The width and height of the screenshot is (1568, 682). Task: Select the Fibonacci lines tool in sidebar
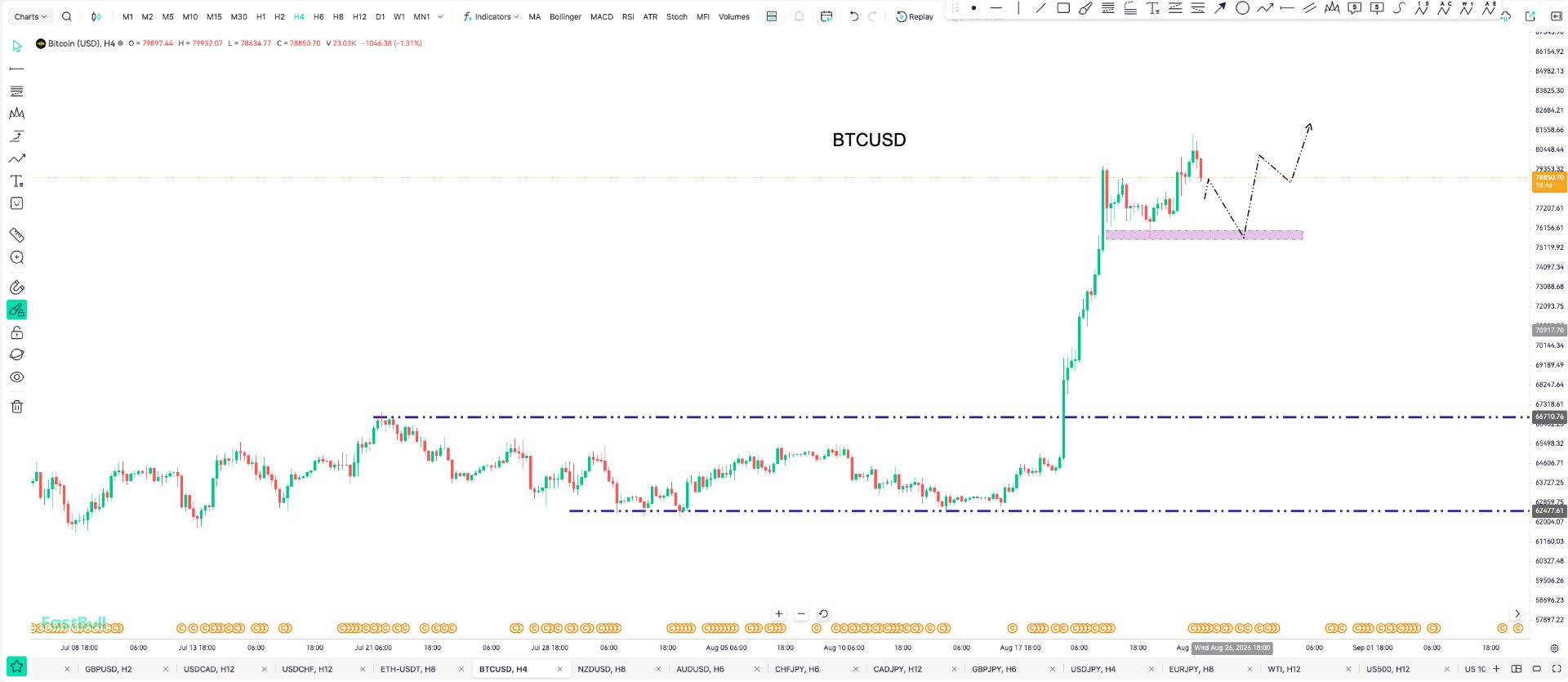coord(16,91)
